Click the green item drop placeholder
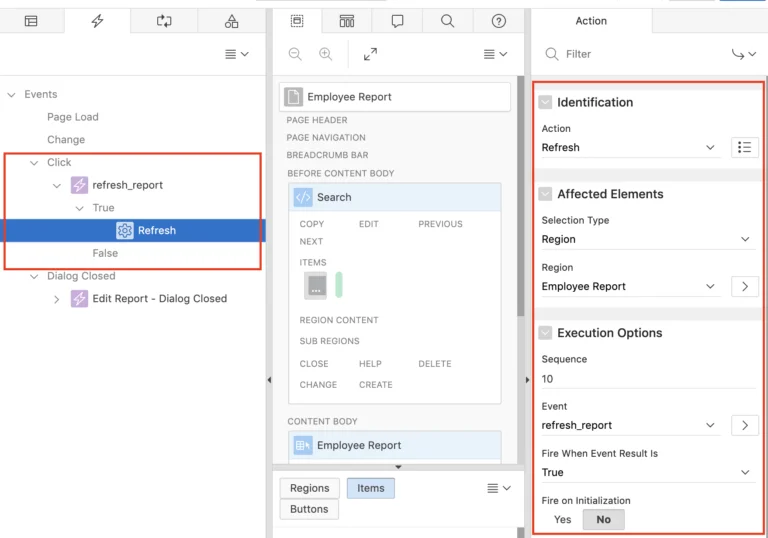The width and height of the screenshot is (768, 538). pos(339,285)
